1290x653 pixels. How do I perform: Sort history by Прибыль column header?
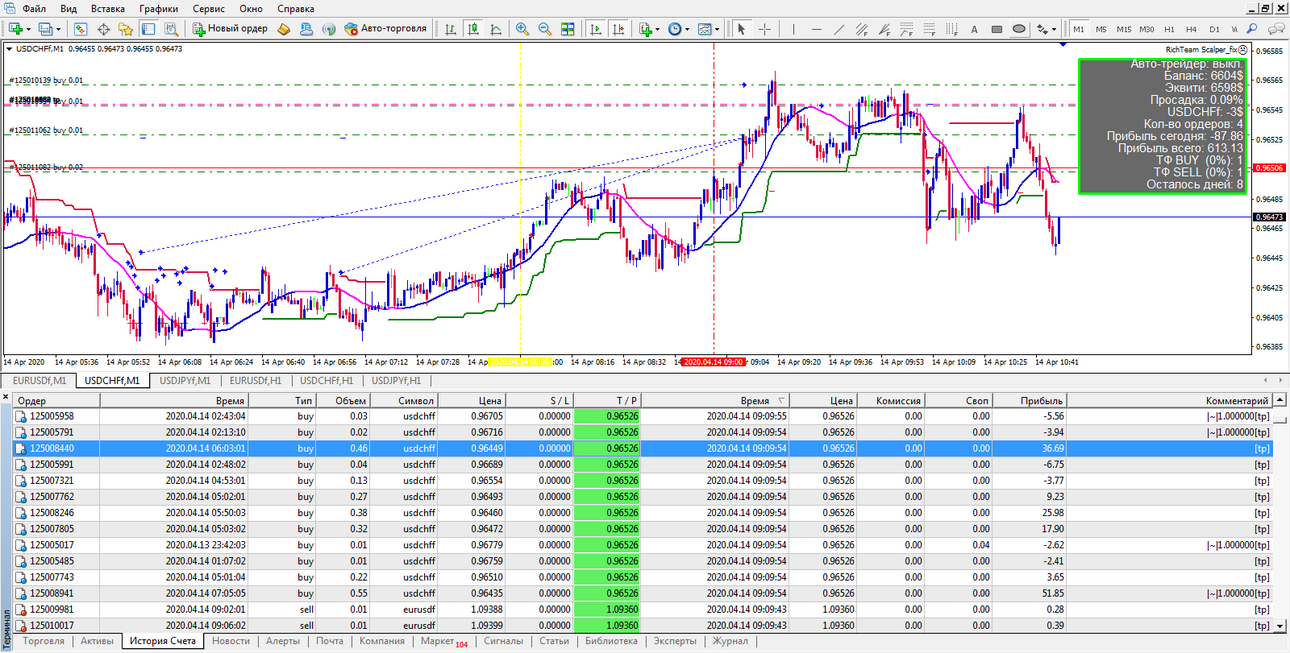click(x=1041, y=400)
